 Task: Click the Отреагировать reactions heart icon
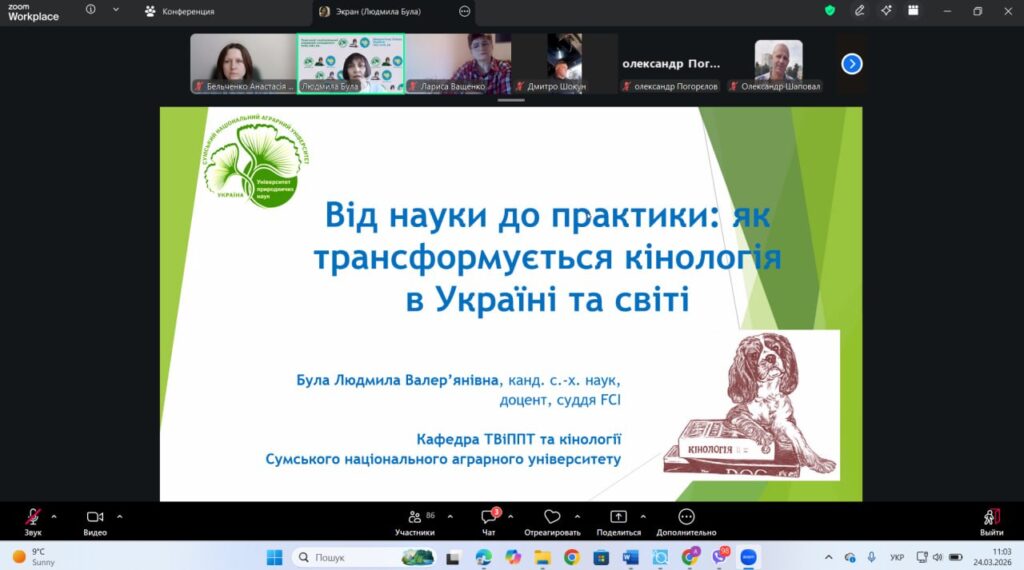click(552, 518)
